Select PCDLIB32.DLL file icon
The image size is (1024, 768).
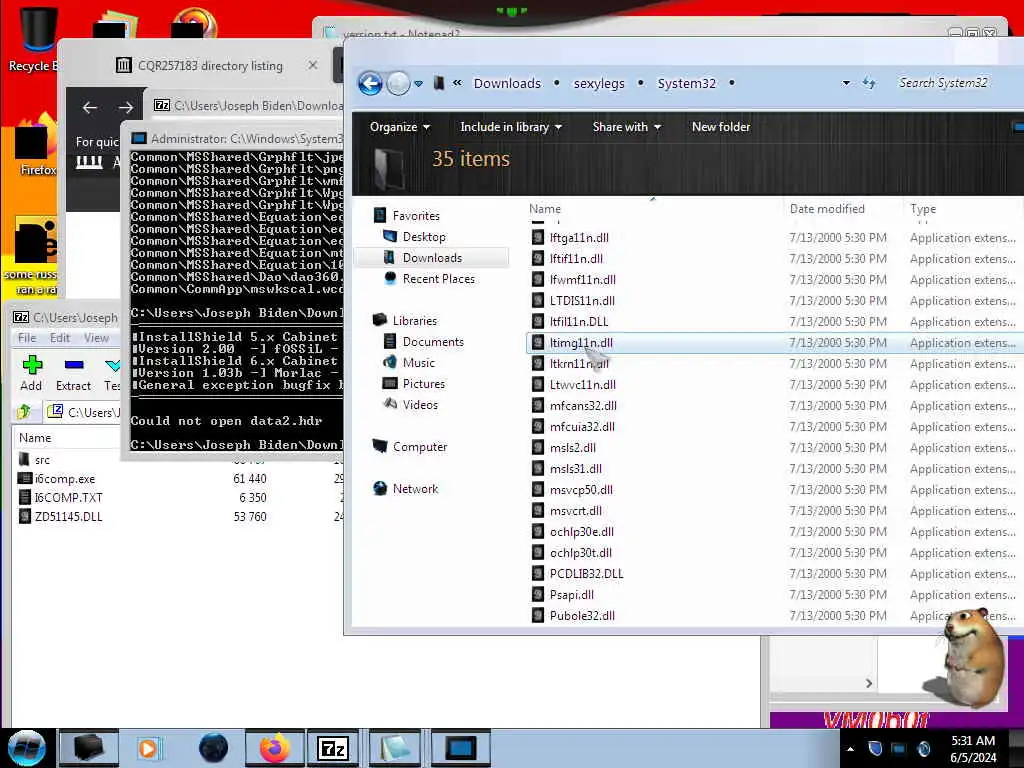(x=537, y=573)
